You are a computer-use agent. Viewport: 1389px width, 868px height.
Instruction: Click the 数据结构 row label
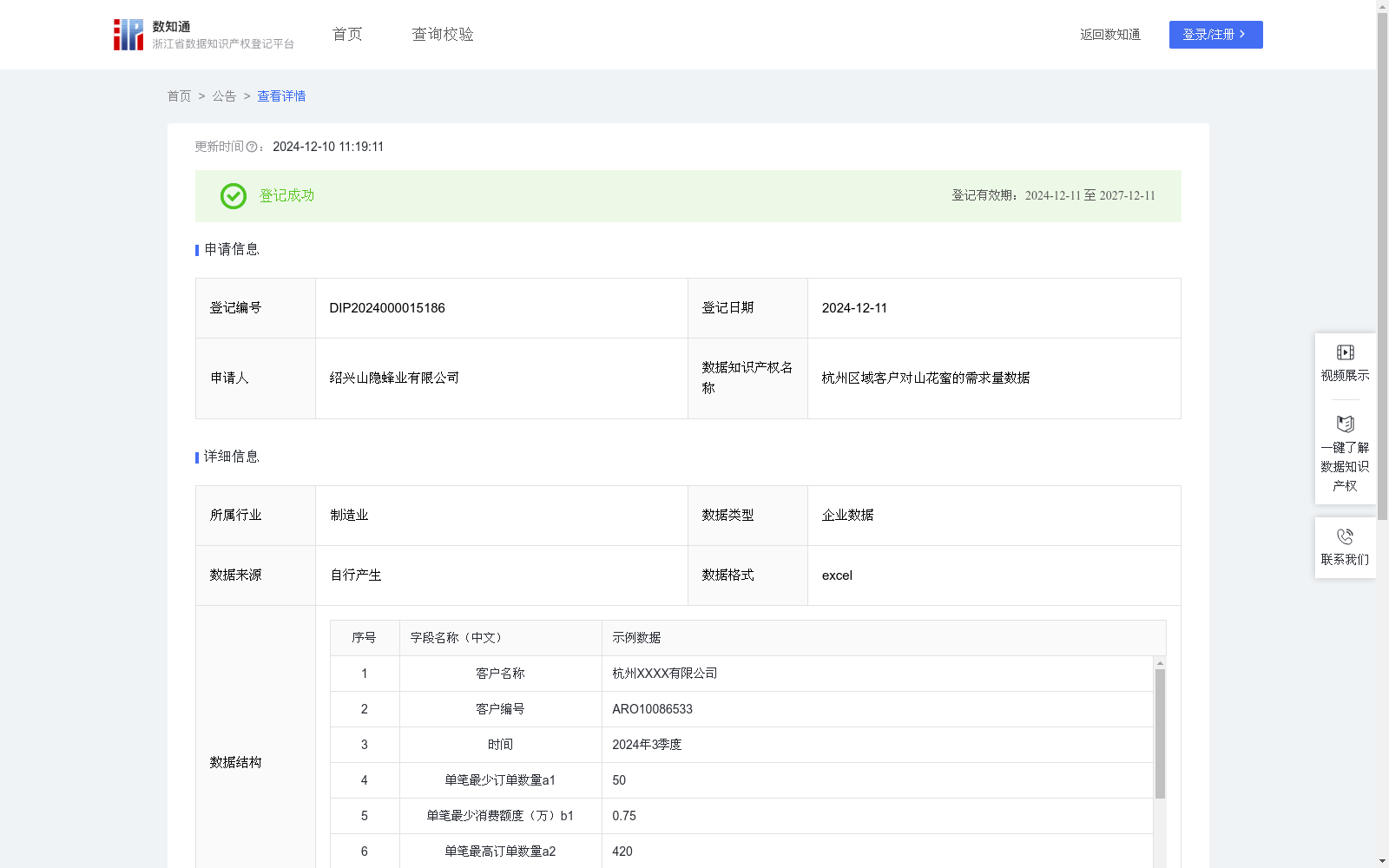pyautogui.click(x=235, y=763)
